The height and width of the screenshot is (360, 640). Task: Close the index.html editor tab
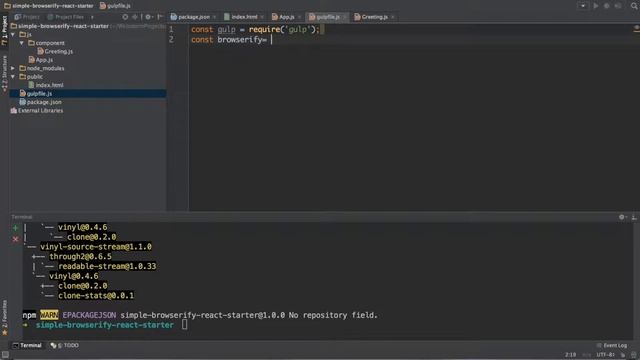tap(262, 17)
